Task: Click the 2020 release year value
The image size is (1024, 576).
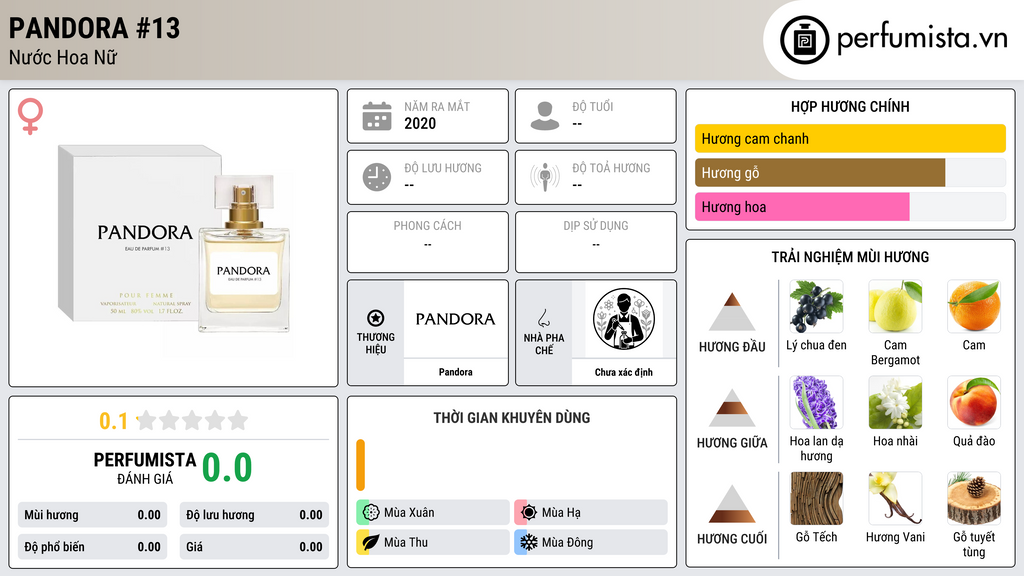Action: click(420, 123)
